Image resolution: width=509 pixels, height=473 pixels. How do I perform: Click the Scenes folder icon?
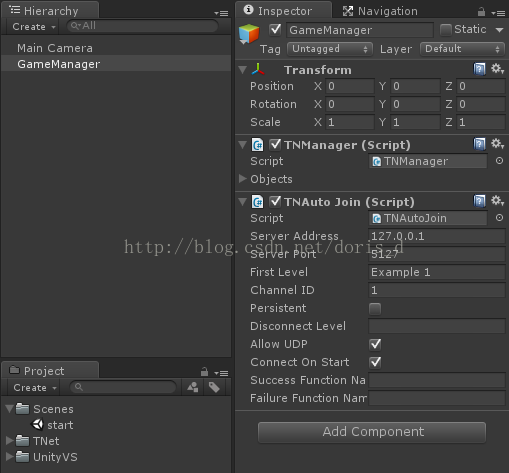tap(23, 409)
